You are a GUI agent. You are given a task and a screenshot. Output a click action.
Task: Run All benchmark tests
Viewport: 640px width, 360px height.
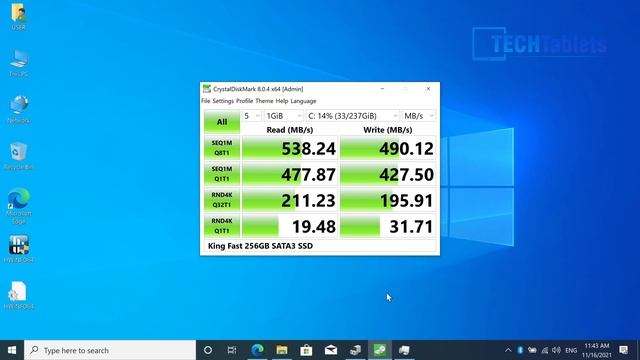[222, 122]
